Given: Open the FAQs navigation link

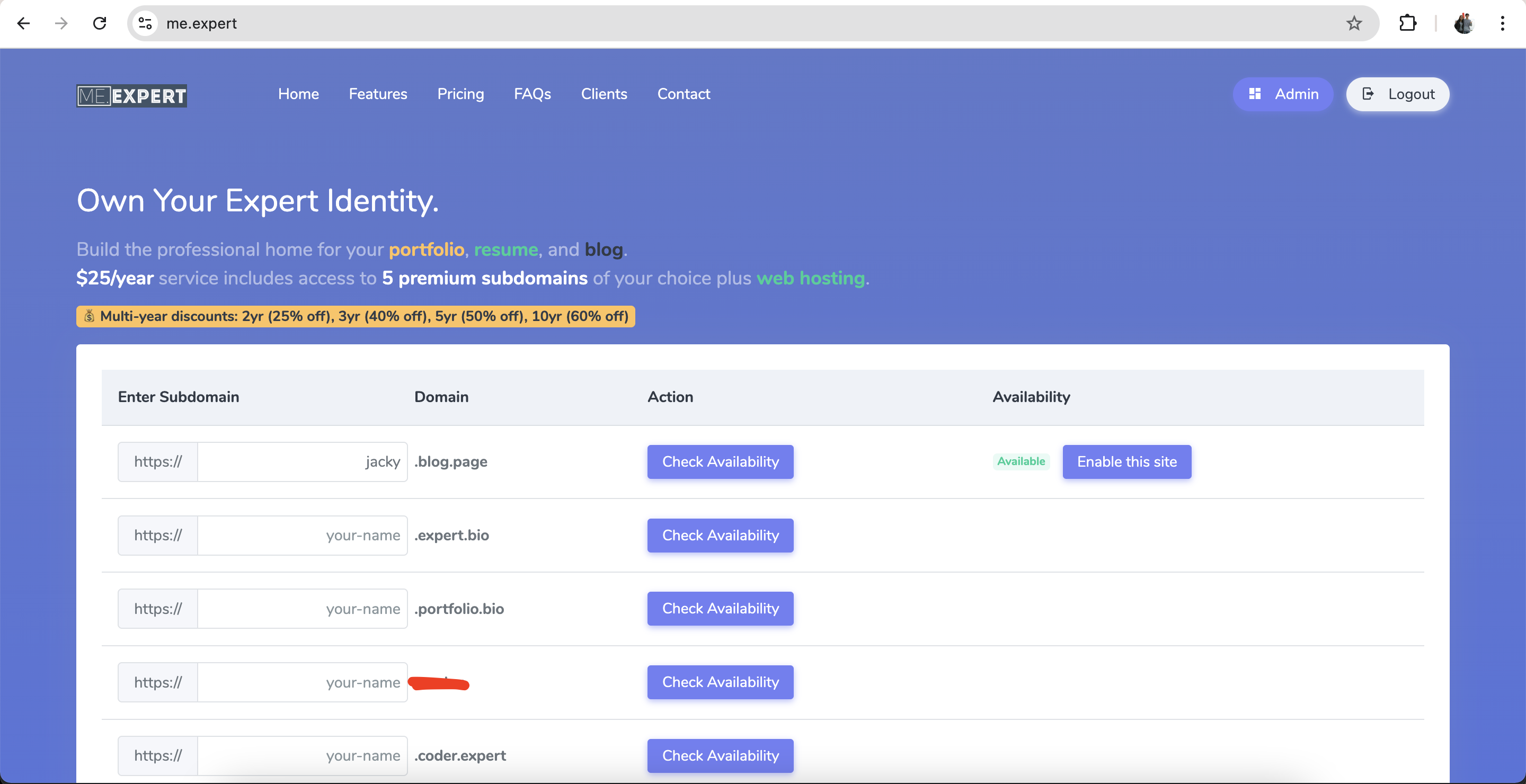Looking at the screenshot, I should (532, 94).
